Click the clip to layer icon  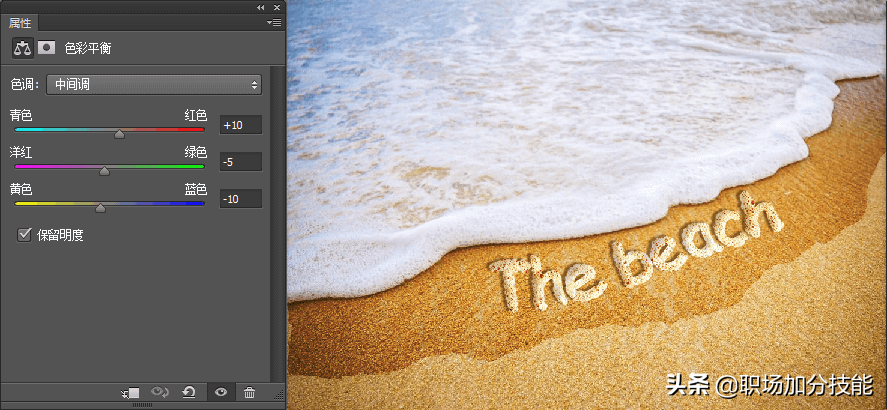[x=131, y=392]
